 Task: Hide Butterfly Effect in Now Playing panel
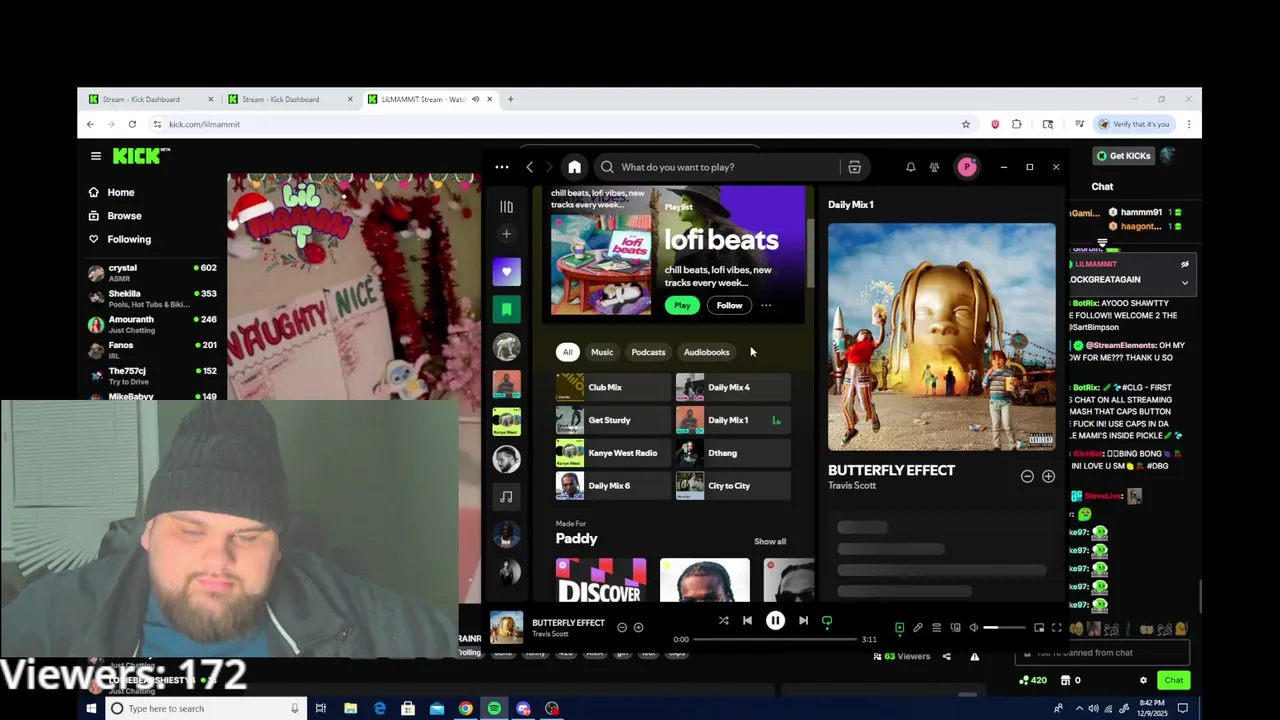pos(1027,477)
